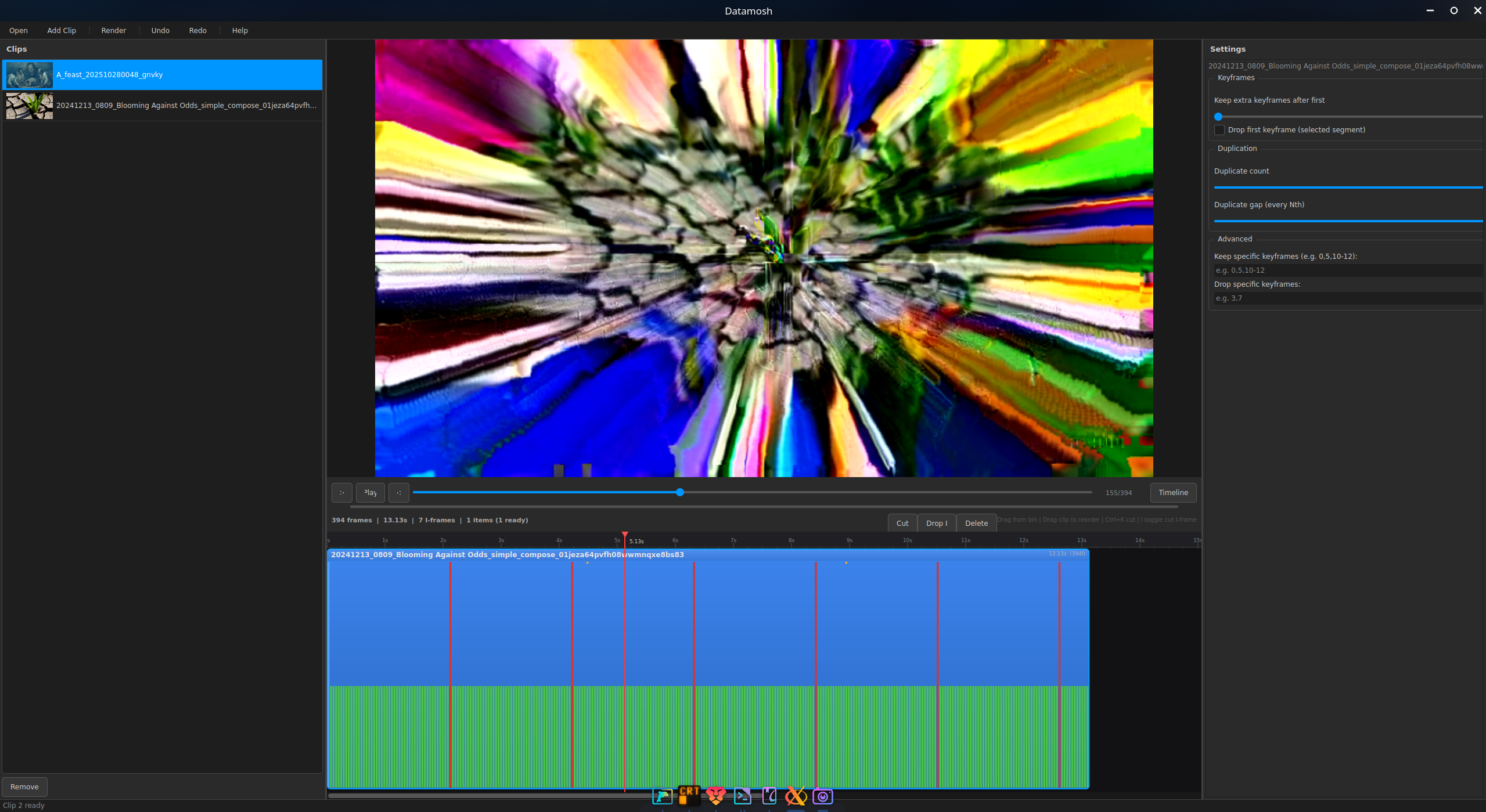Viewport: 1486px width, 812px height.
Task: Activate the Drop I editing mode
Action: (x=936, y=522)
